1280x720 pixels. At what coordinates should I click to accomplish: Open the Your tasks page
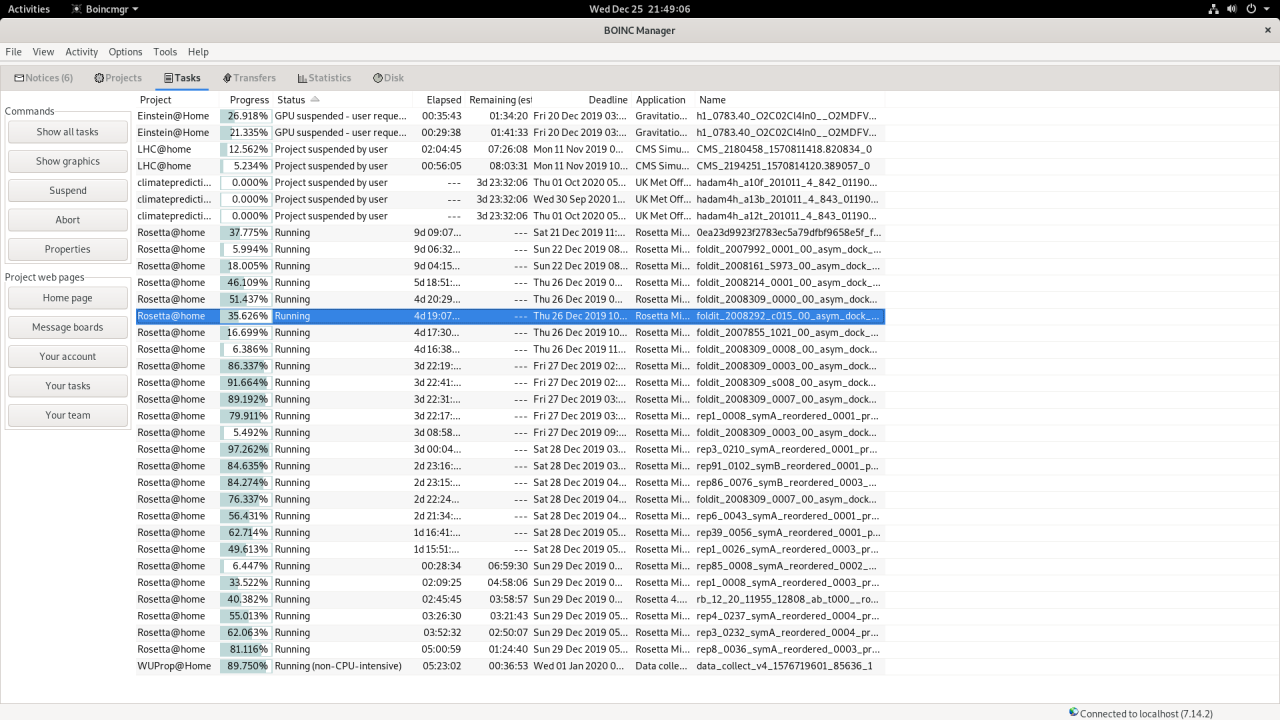(x=68, y=386)
